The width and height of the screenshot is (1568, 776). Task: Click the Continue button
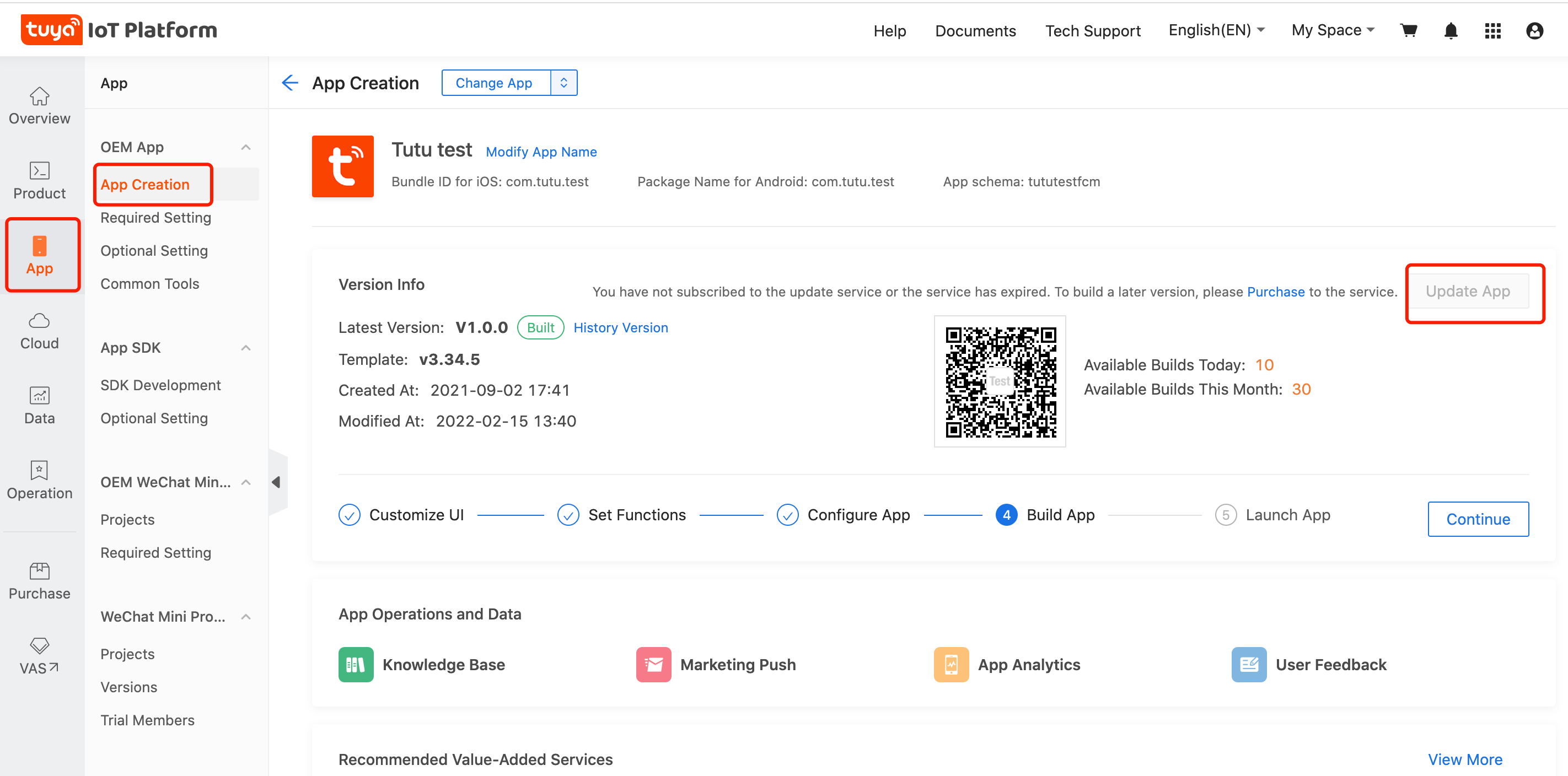click(1478, 519)
